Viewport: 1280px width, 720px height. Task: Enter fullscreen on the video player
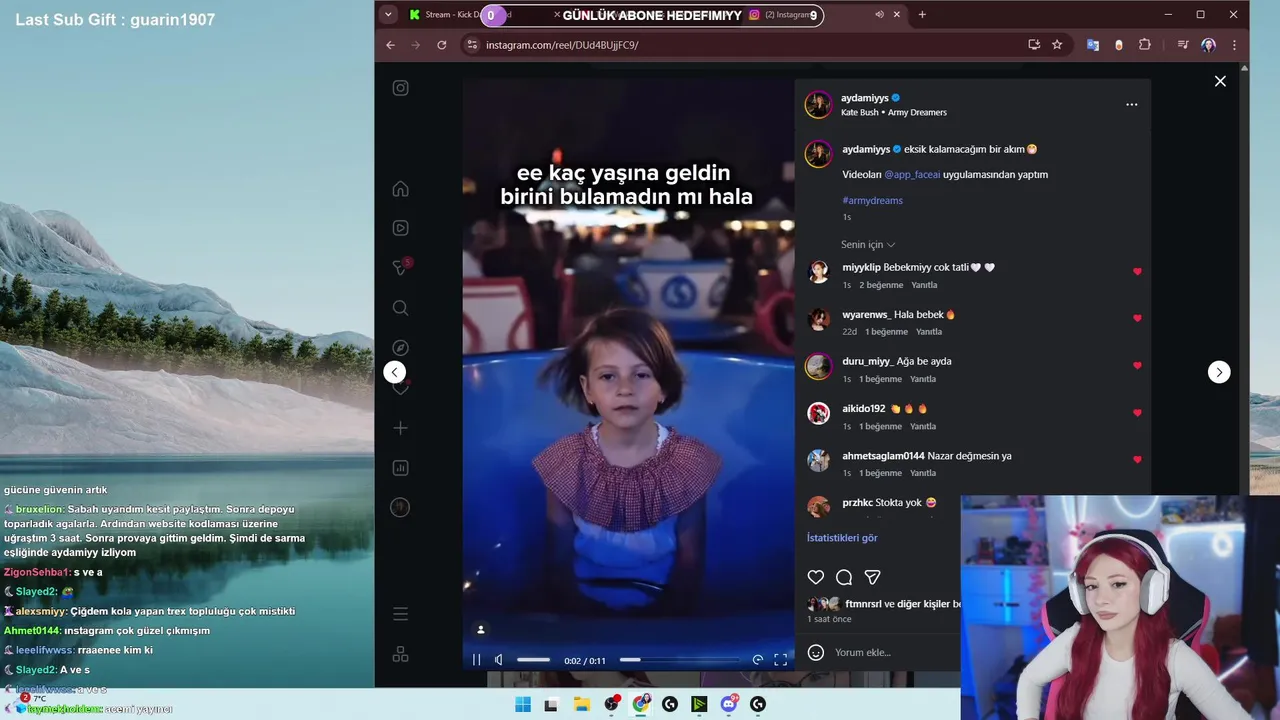point(781,660)
